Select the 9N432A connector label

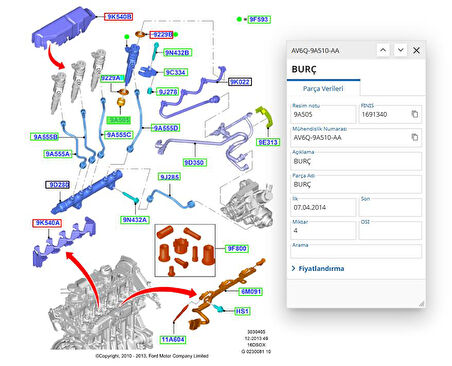point(135,220)
